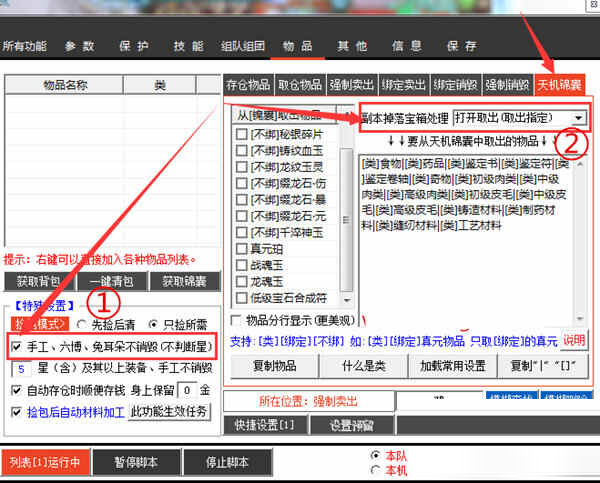
Task: Toggle 物品分行显示(更美观) checkbox
Action: tap(236, 320)
